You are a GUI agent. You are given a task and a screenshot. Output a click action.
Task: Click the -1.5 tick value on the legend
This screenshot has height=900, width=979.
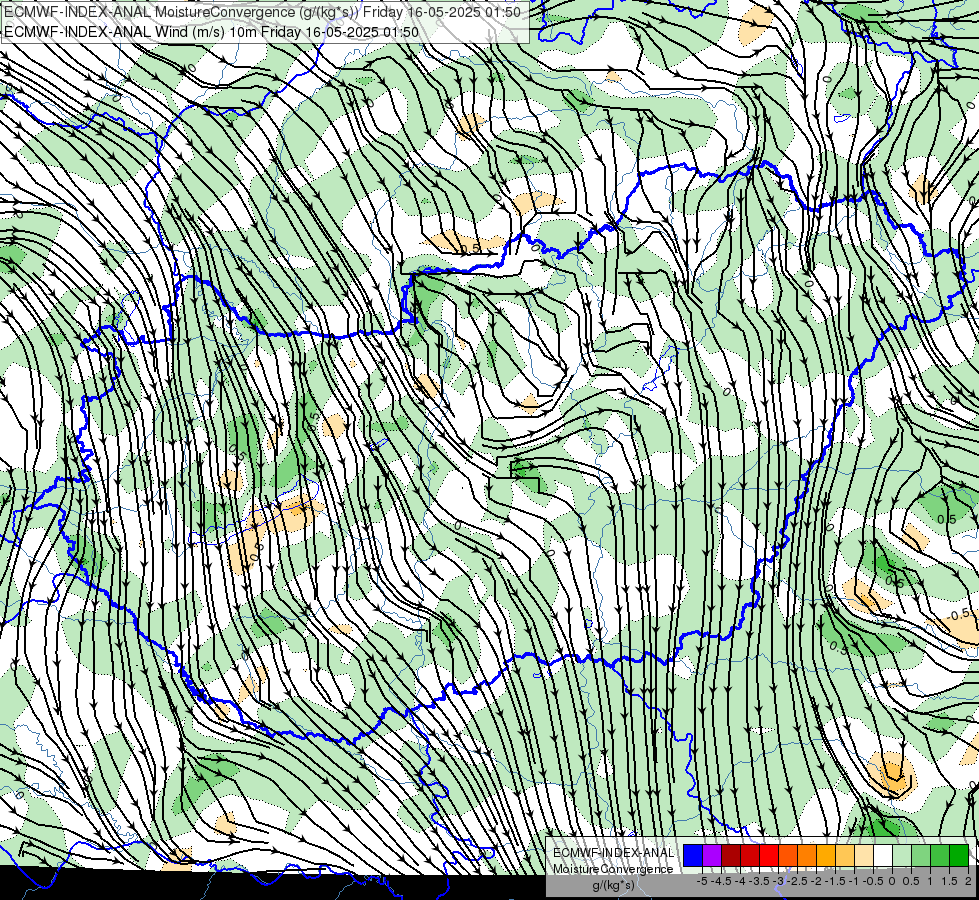coord(835,881)
